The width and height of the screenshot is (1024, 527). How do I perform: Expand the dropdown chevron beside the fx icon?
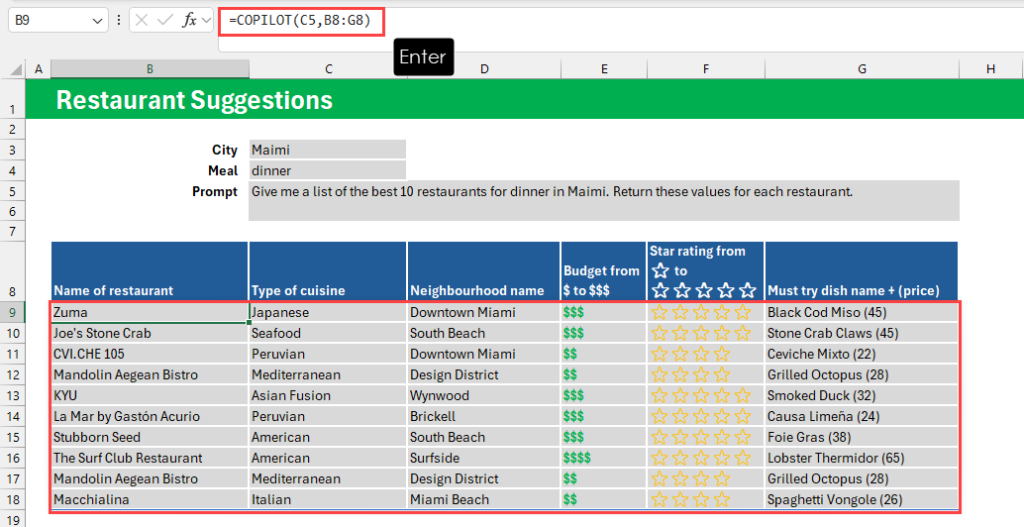click(207, 20)
